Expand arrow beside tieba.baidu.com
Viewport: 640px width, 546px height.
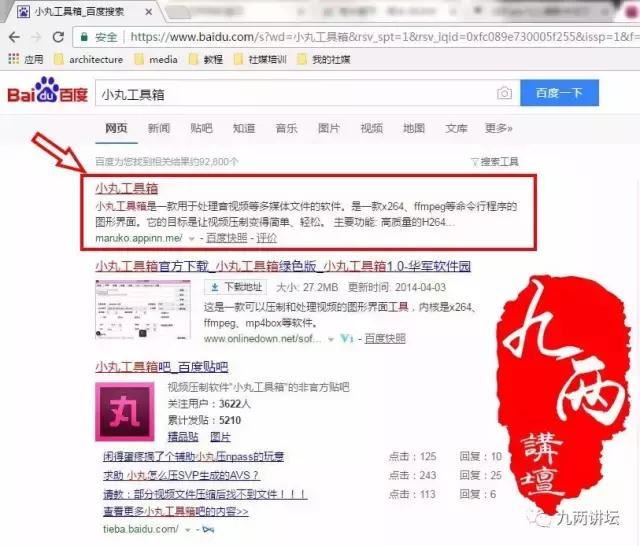(x=188, y=530)
